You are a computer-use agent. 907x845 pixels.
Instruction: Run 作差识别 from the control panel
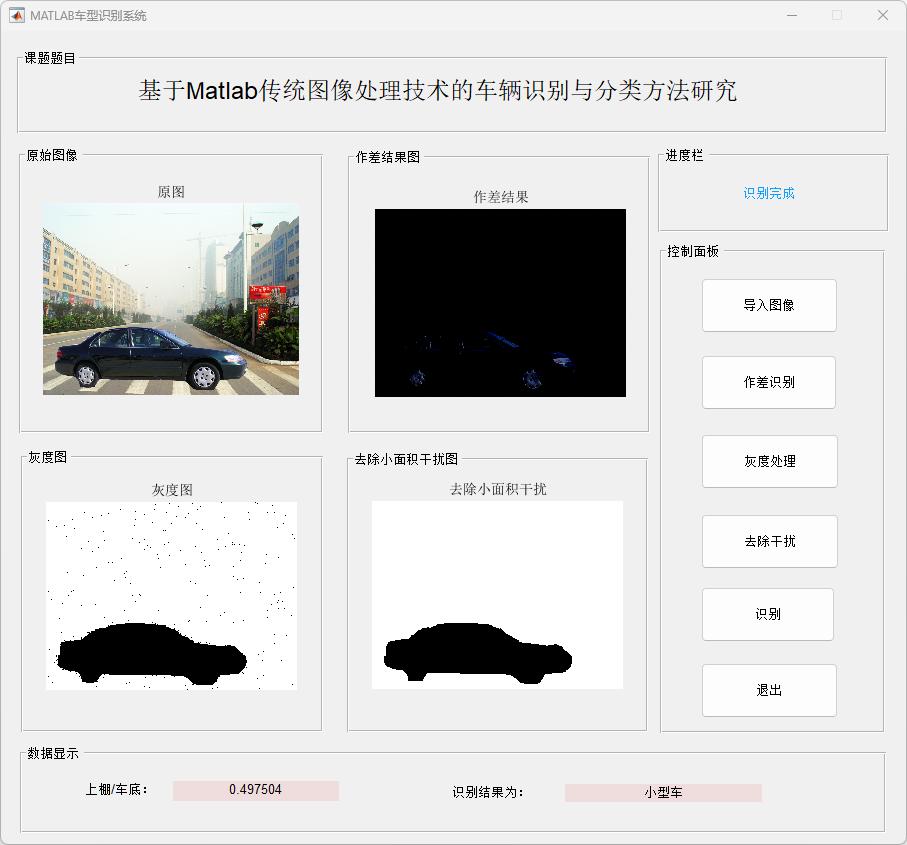[x=768, y=382]
